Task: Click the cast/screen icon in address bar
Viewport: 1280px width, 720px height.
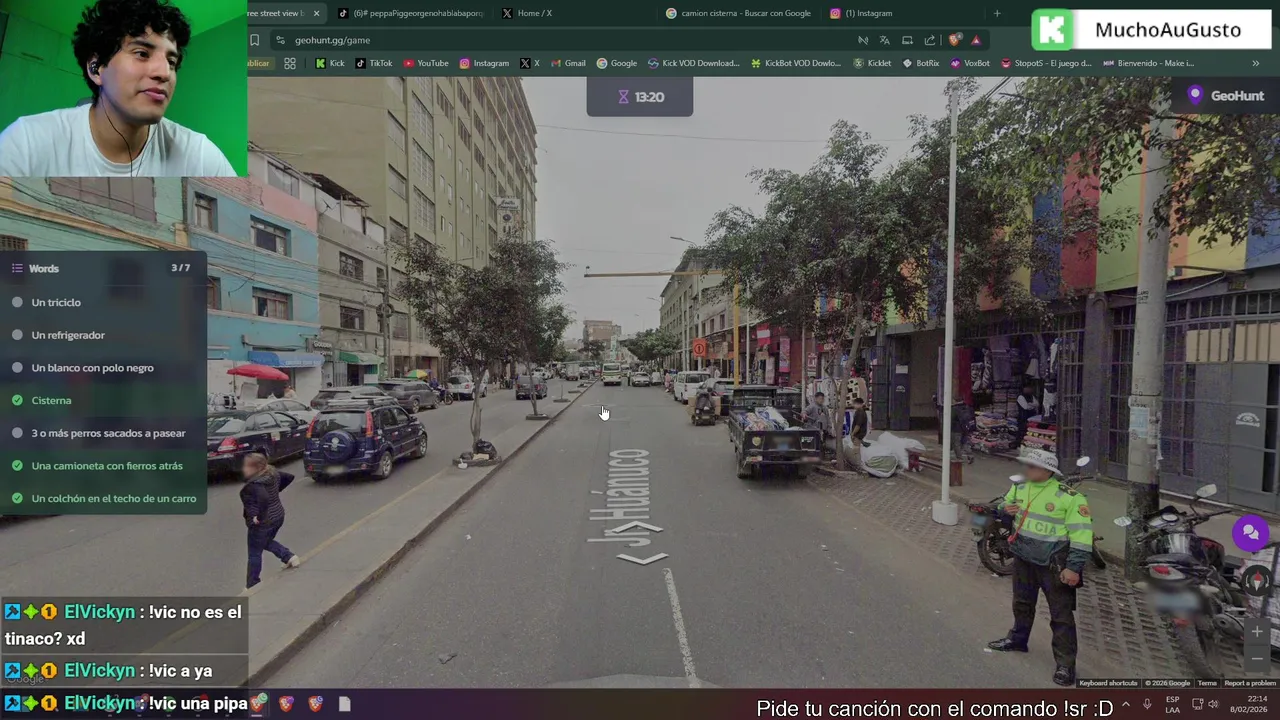Action: [x=907, y=40]
